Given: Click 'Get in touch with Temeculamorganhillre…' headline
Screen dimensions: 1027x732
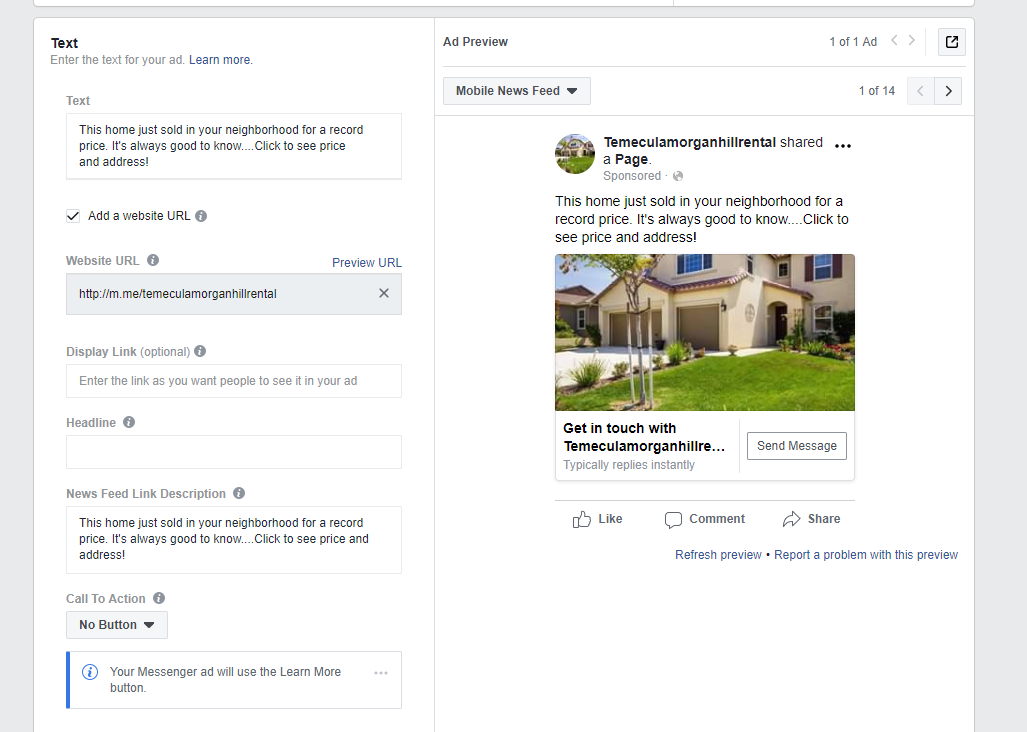Looking at the screenshot, I should click(644, 437).
